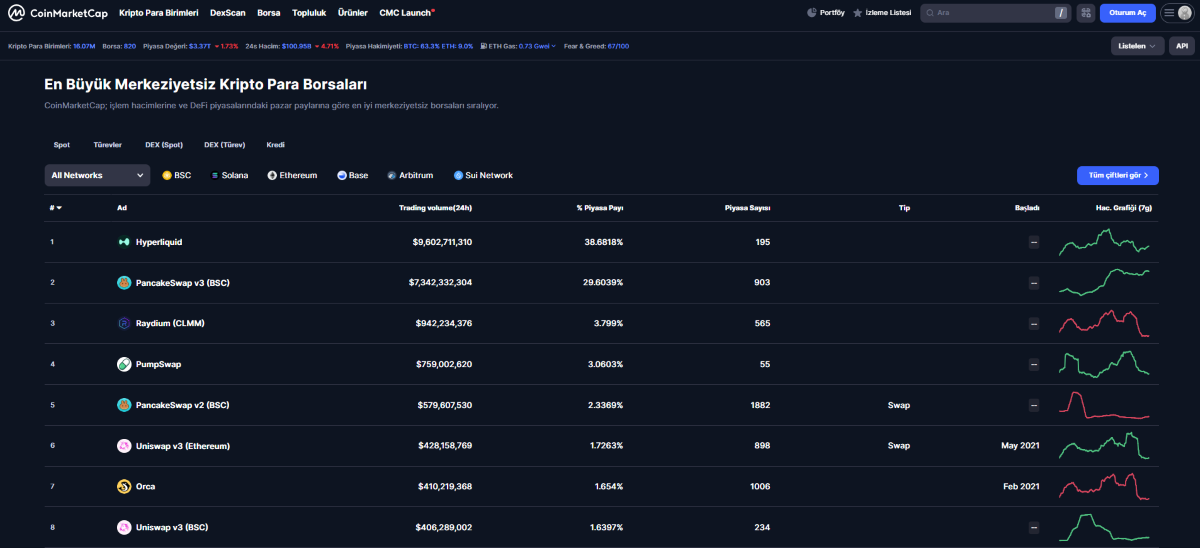
Task: Click the Ethereum network icon
Action: click(x=272, y=175)
